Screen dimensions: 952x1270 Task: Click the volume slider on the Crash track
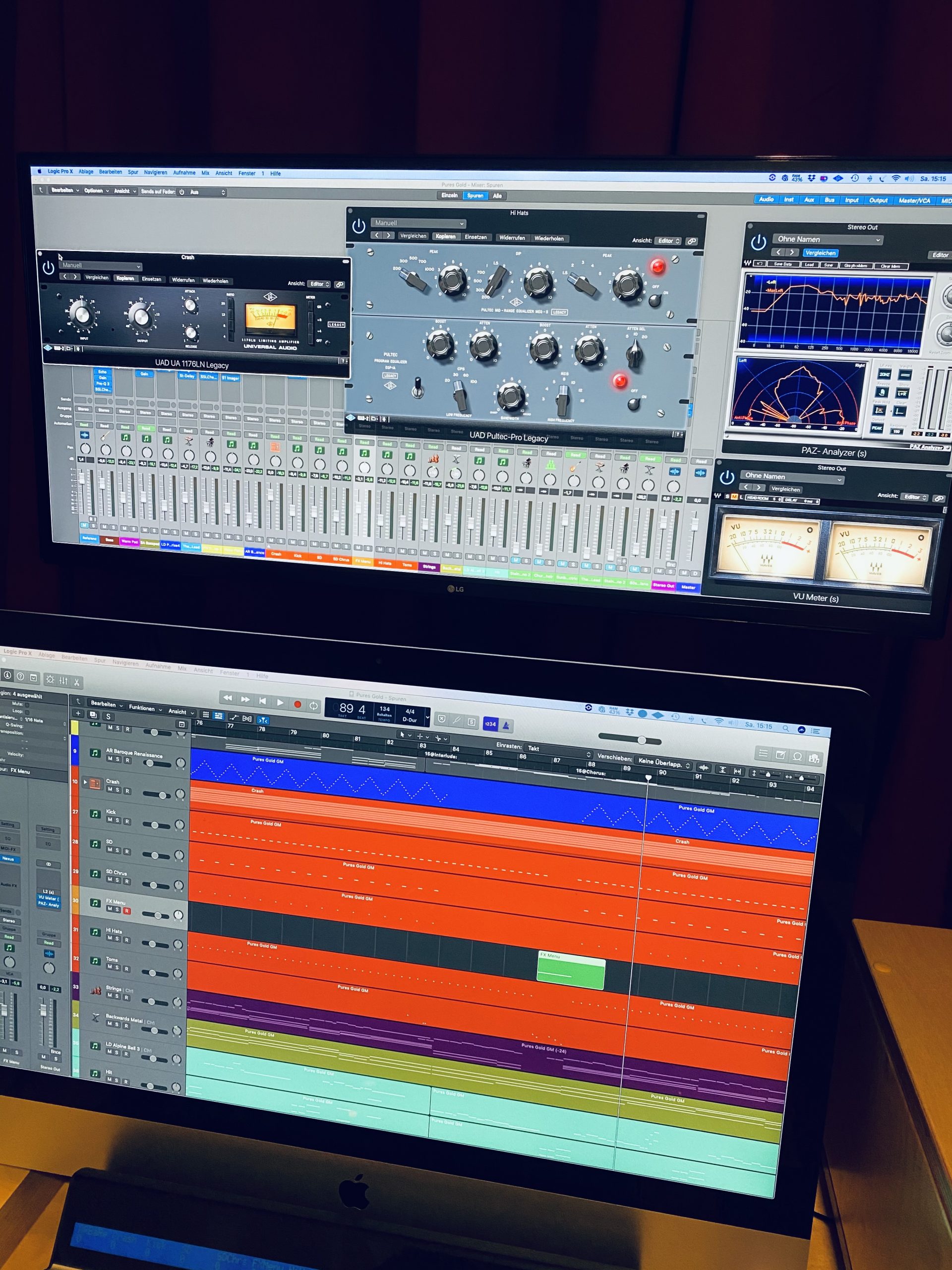163,796
